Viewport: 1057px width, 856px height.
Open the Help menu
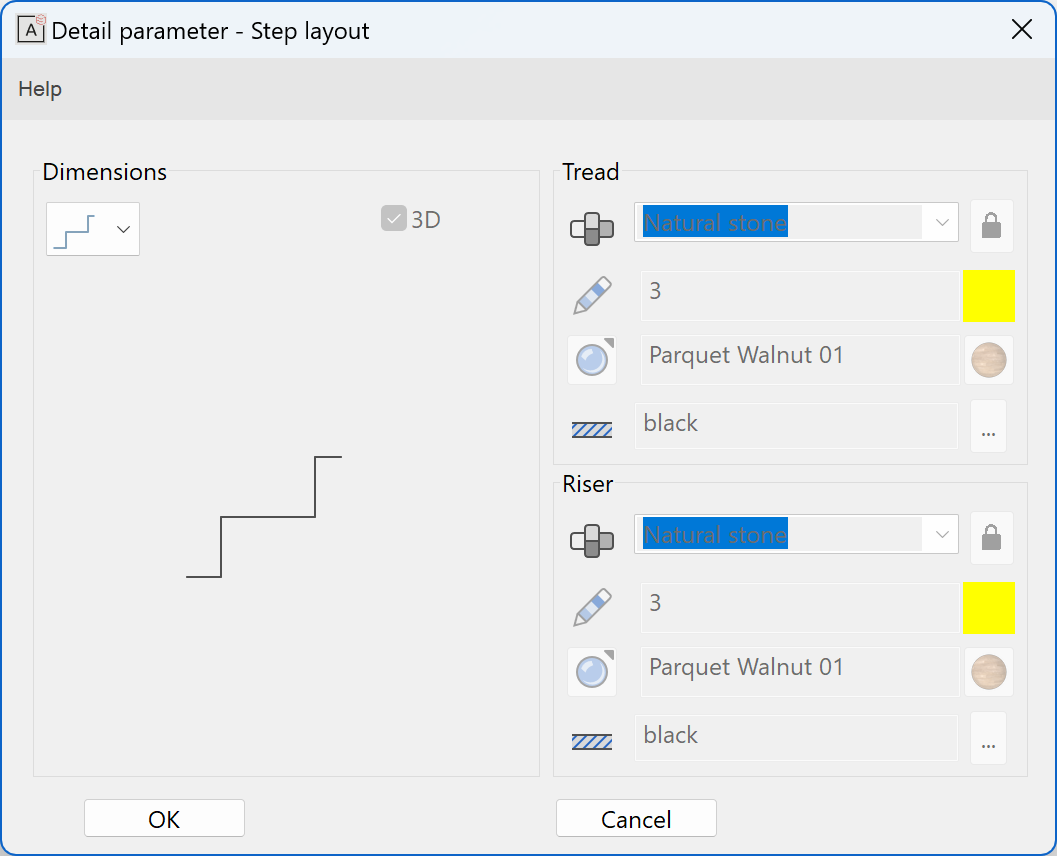(x=39, y=88)
